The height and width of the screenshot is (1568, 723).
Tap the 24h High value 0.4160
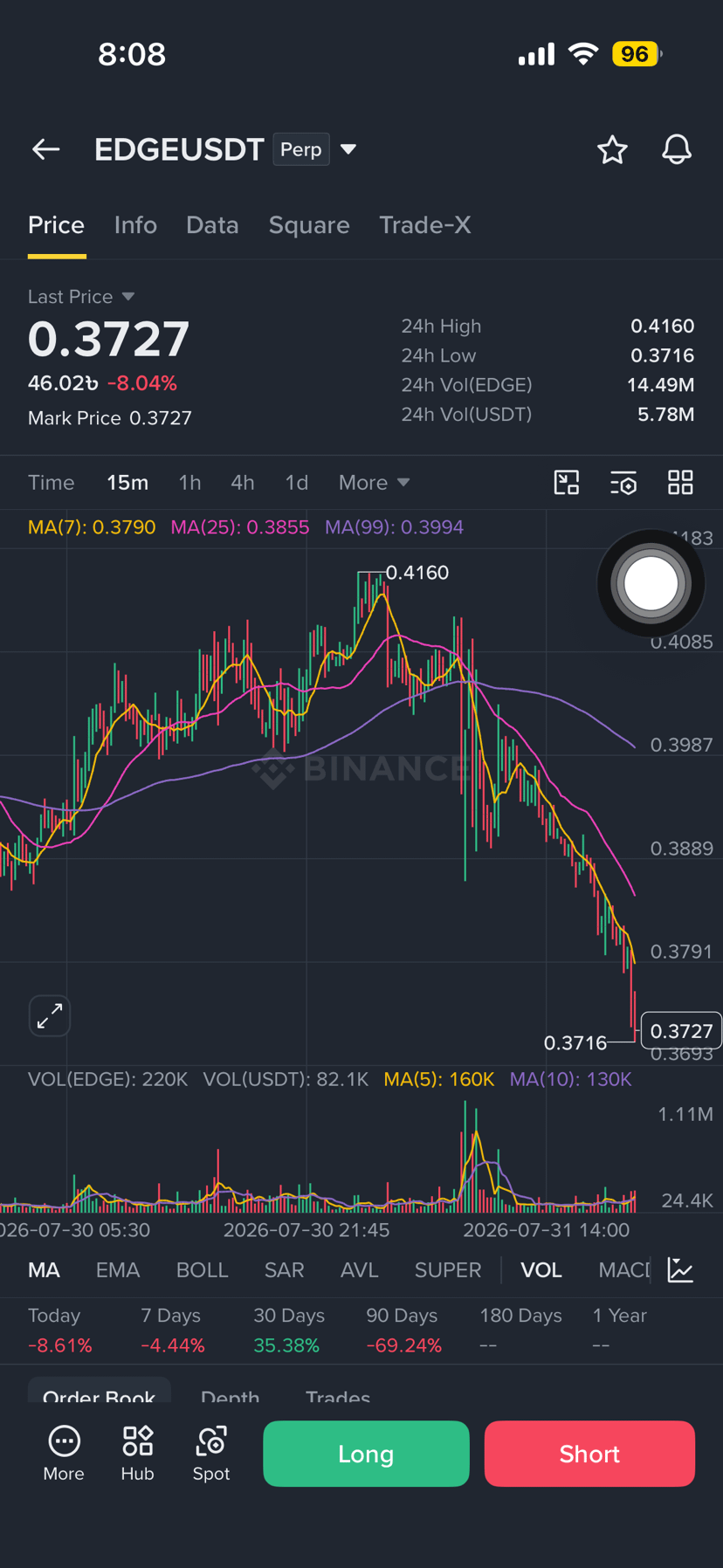pyautogui.click(x=663, y=327)
